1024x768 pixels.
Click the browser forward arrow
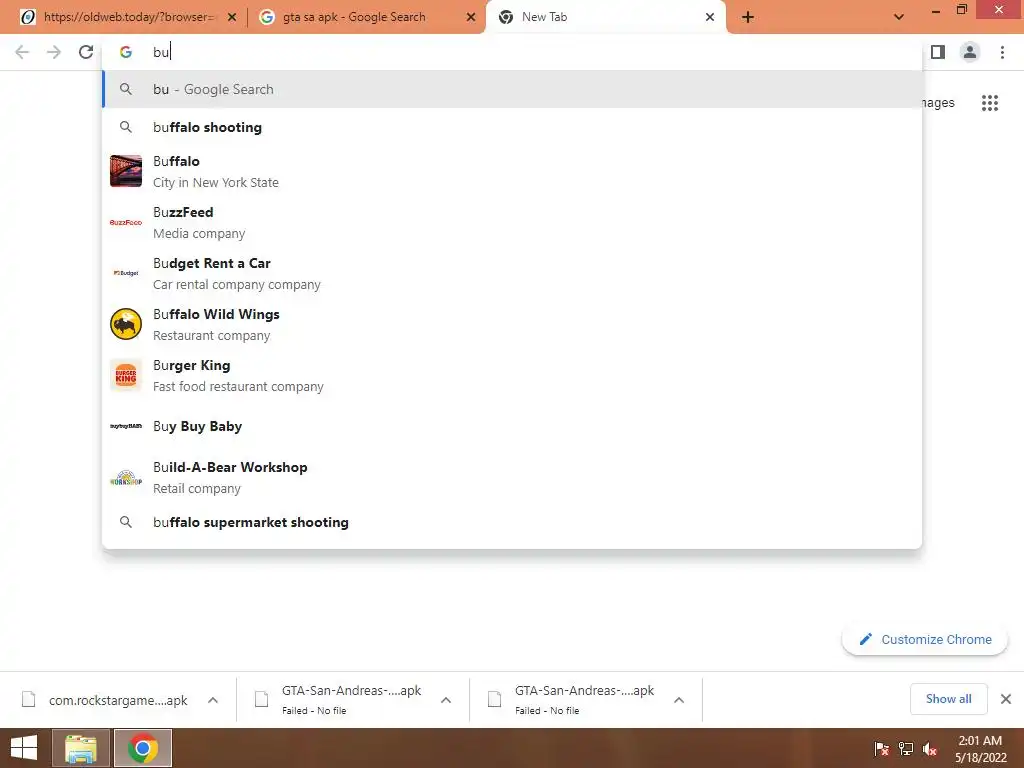54,52
